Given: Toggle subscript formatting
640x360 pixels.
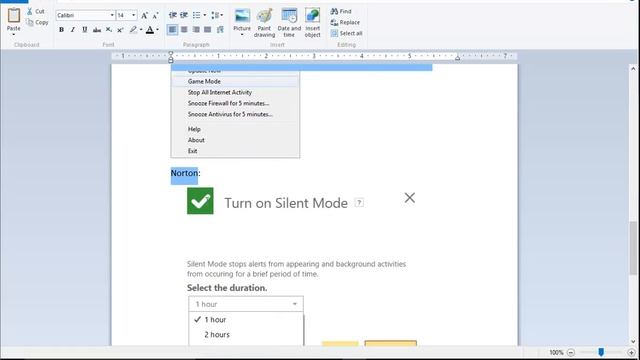Looking at the screenshot, I should (109, 29).
